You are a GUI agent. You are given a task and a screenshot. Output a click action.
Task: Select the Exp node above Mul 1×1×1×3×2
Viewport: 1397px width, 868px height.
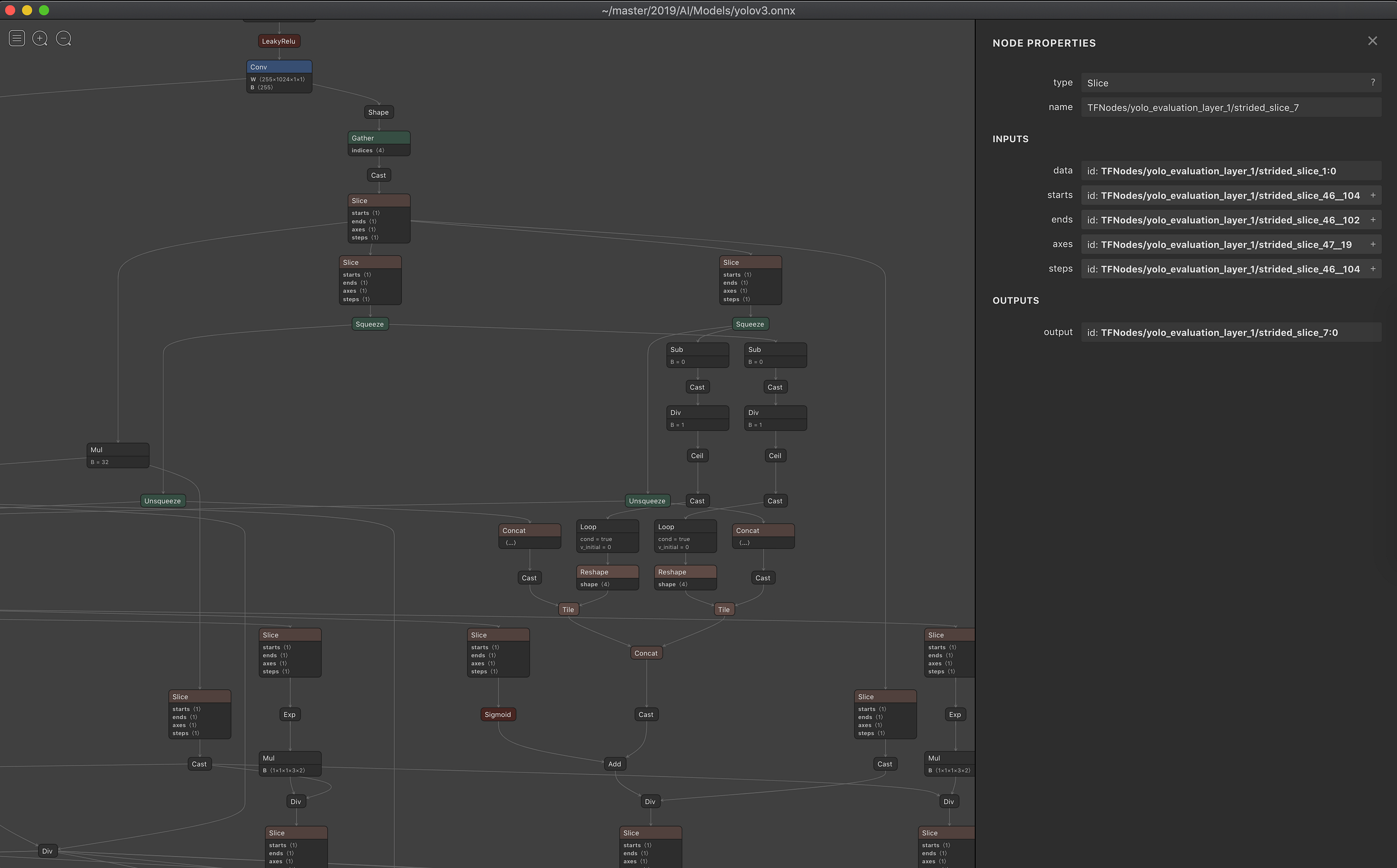[x=290, y=715]
